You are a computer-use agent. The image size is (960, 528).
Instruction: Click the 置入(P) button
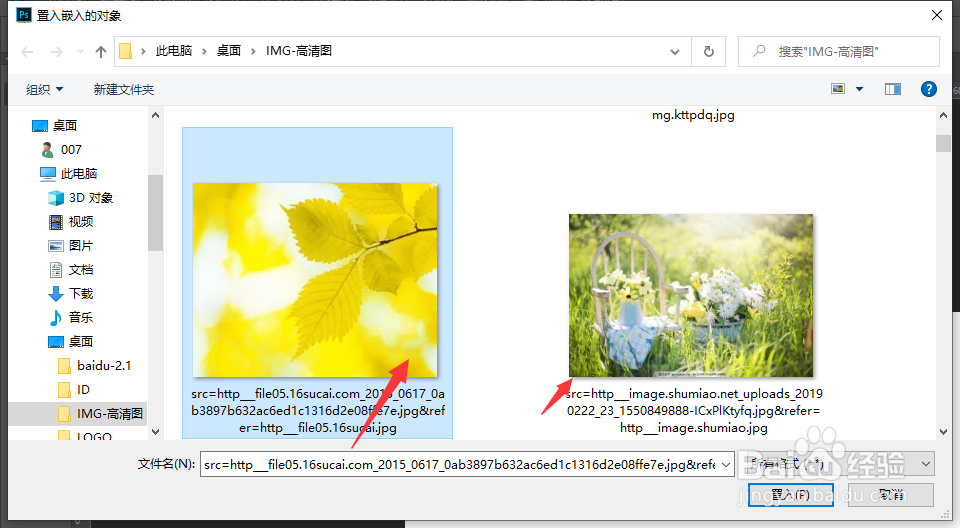click(790, 495)
